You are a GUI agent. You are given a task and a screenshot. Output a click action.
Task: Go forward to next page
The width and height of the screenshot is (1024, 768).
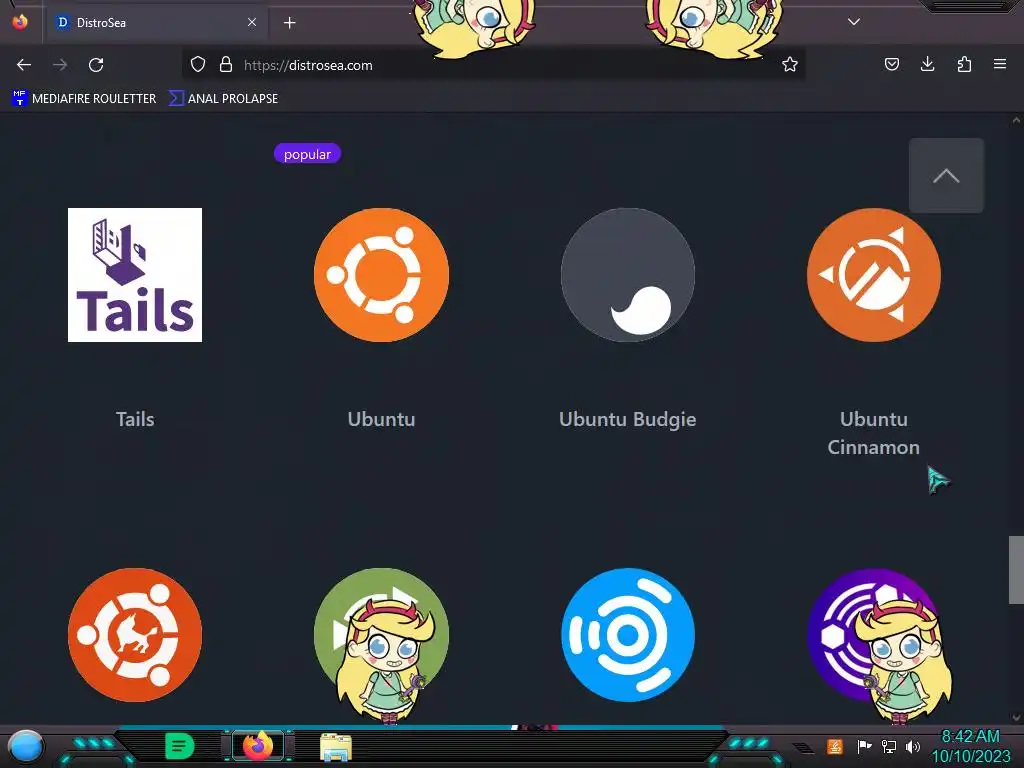(60, 65)
